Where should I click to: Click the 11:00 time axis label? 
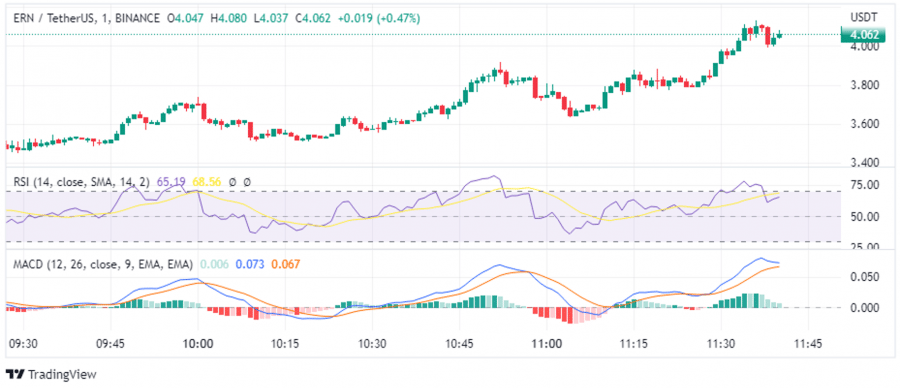[x=546, y=344]
